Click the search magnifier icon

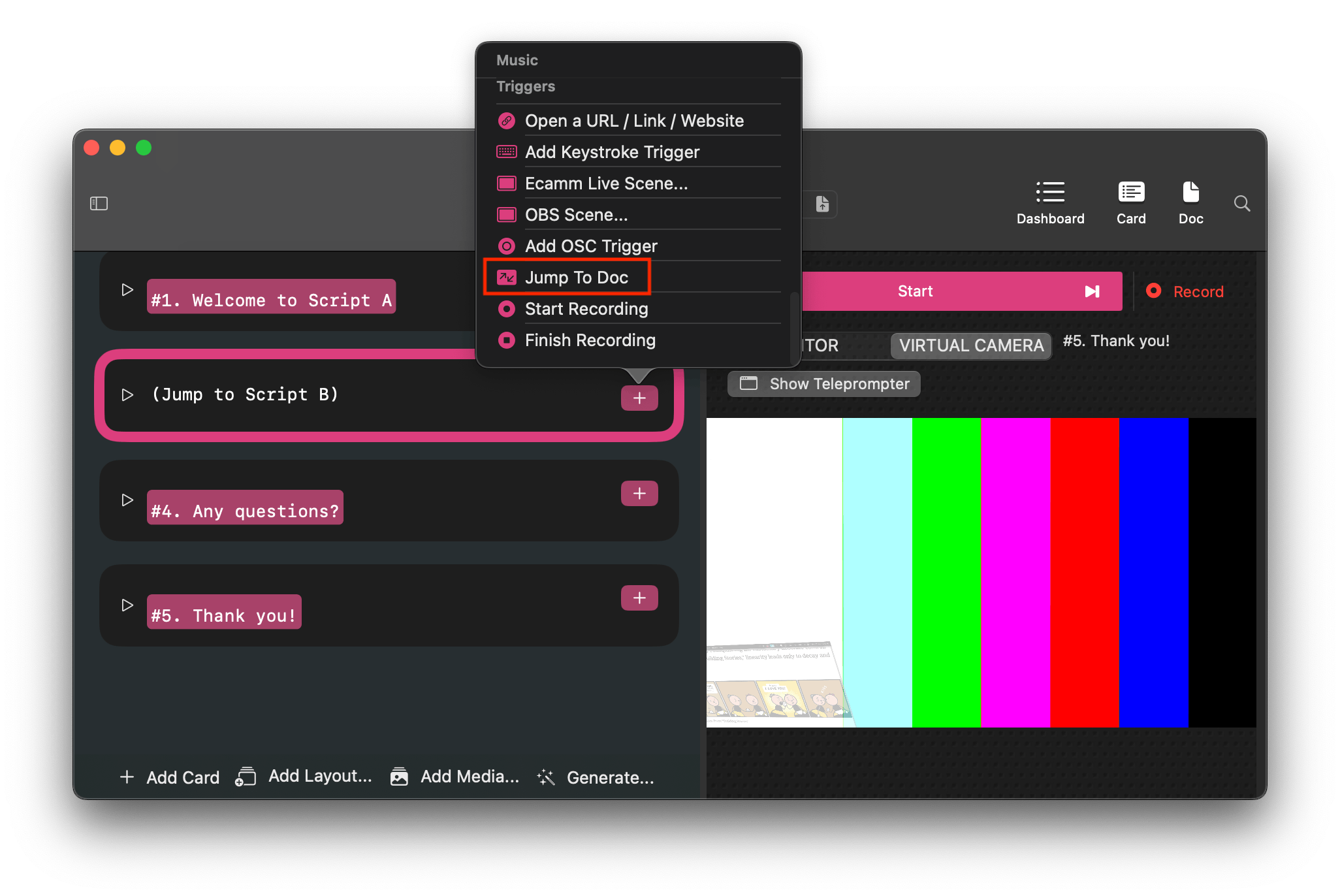tap(1242, 204)
